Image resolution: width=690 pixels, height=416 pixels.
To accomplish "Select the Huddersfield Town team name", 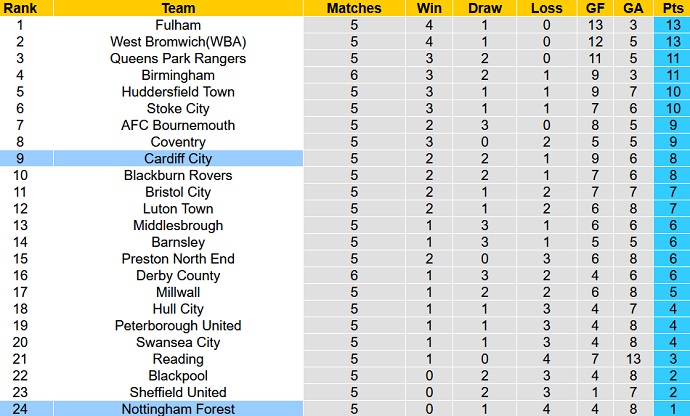I will pyautogui.click(x=178, y=92).
